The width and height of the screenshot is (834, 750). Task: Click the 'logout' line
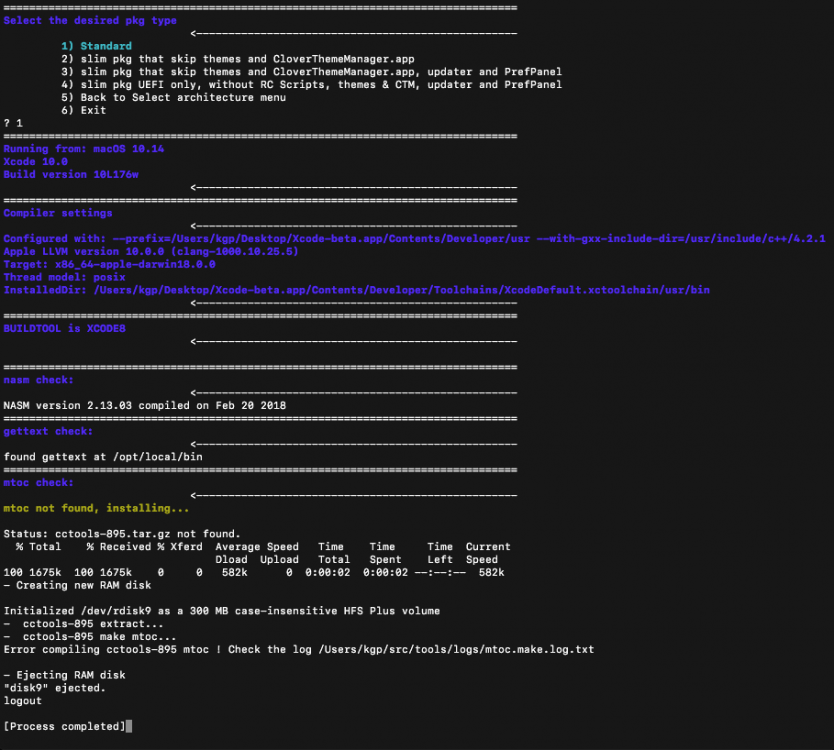coord(22,701)
